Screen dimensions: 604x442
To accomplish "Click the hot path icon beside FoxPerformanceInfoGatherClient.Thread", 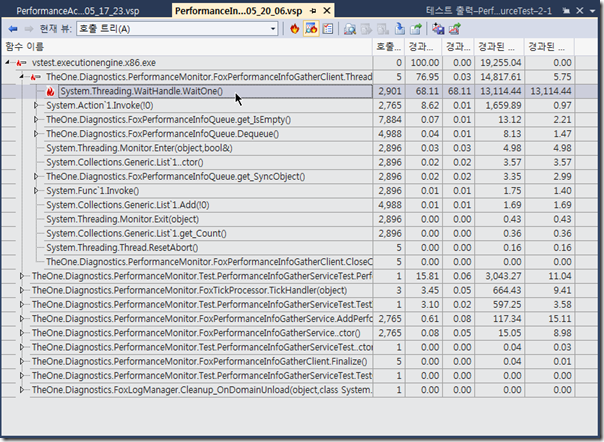I will 36,77.
